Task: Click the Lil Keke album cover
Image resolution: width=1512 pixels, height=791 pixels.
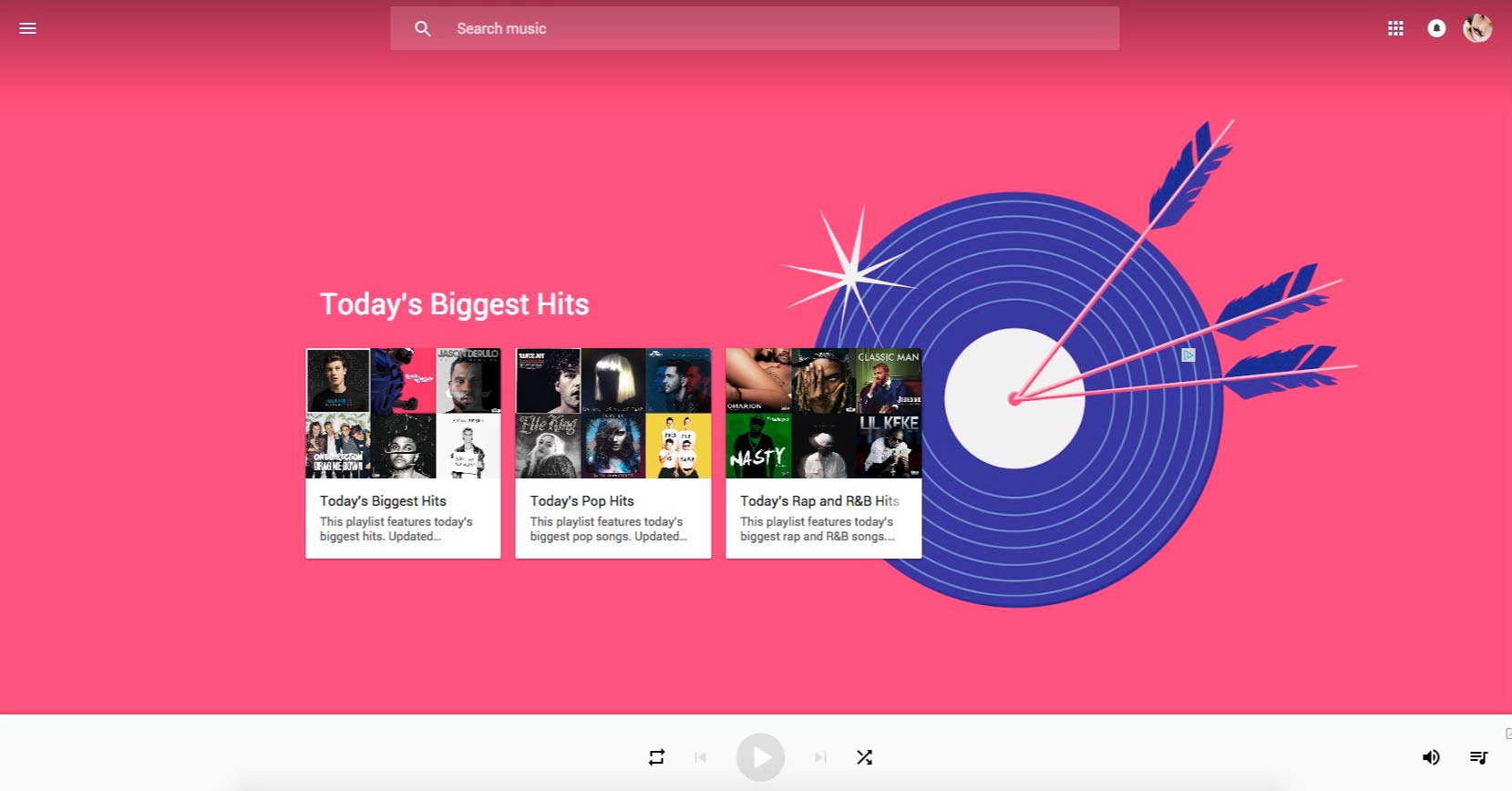Action: click(x=890, y=447)
